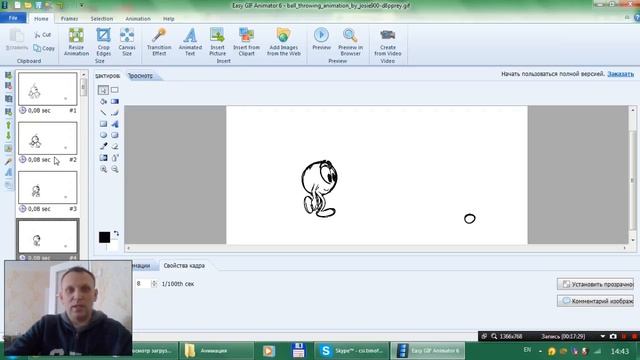Launch Preview in Browser
This screenshot has width=640, height=360.
pyautogui.click(x=350, y=42)
